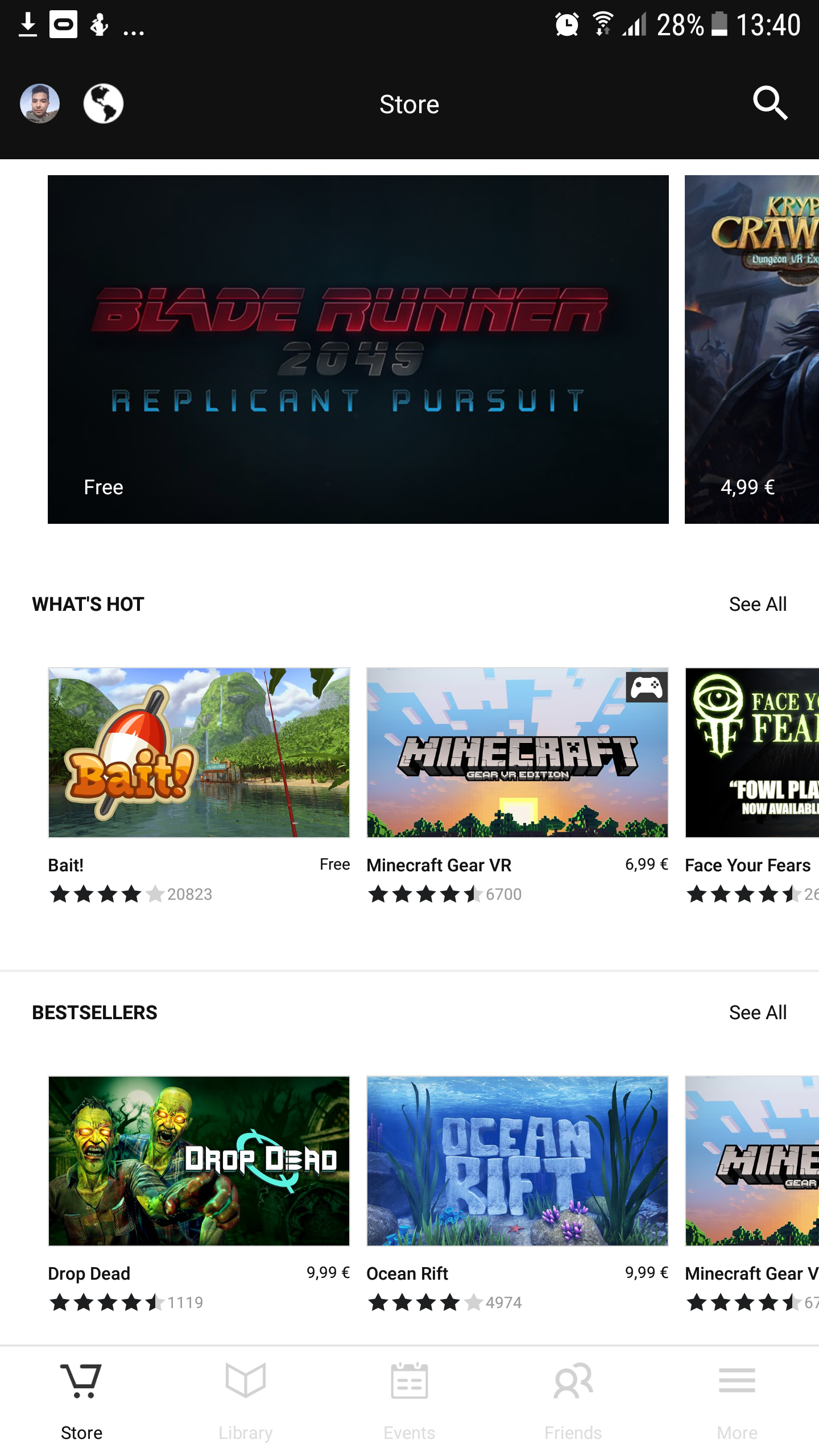Screen dimensions: 819x1456
Task: Tap the Store cart icon
Action: (81, 1380)
